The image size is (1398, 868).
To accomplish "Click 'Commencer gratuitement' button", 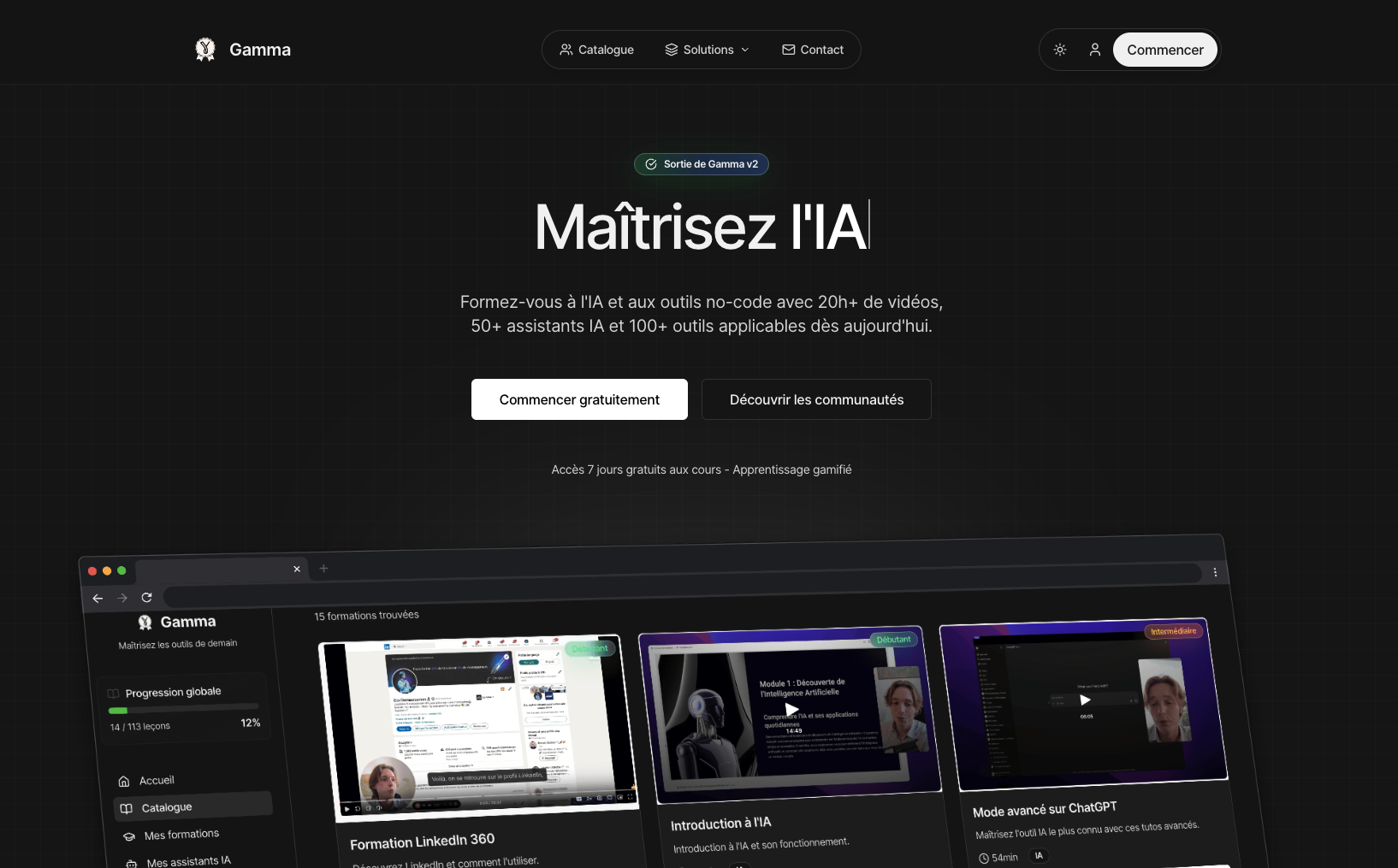I will click(x=579, y=399).
